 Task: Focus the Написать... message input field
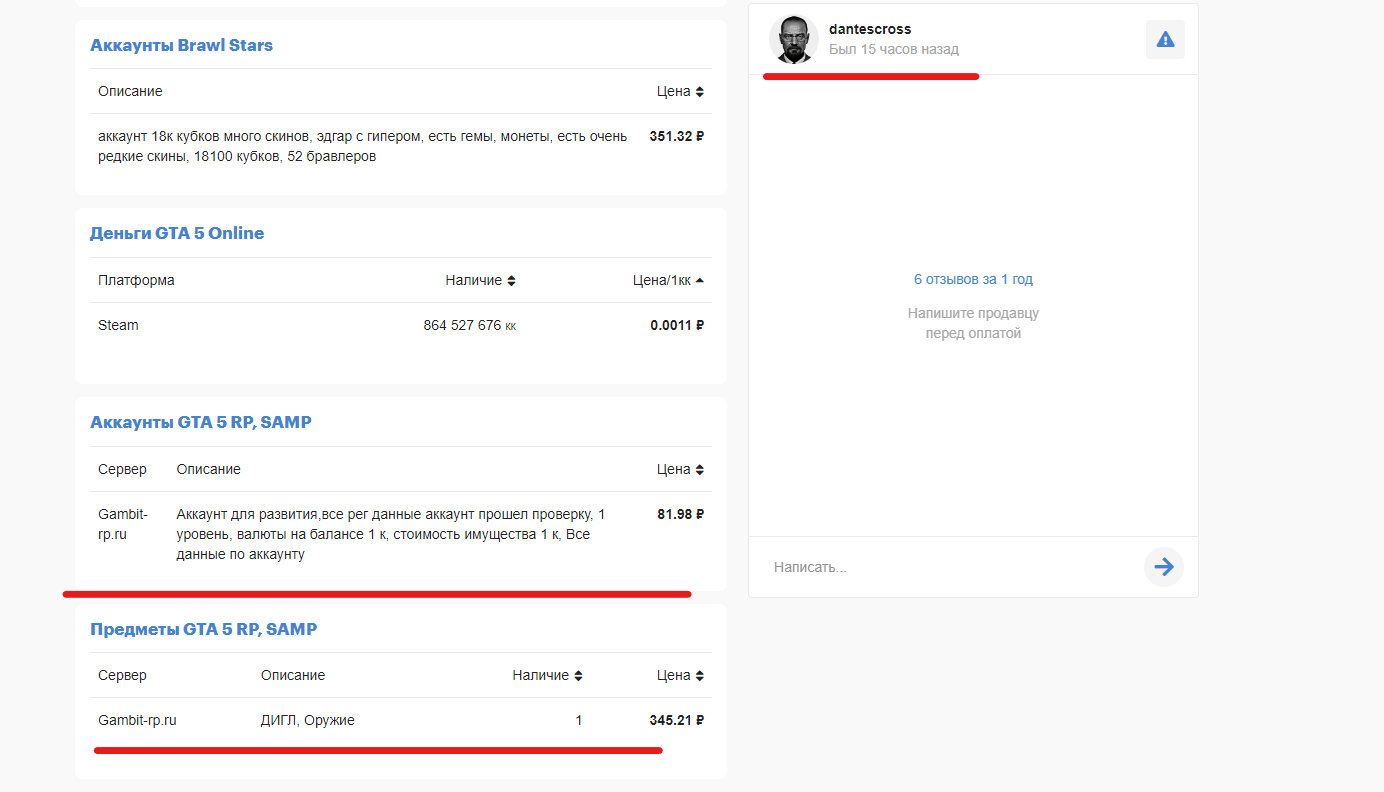point(950,567)
